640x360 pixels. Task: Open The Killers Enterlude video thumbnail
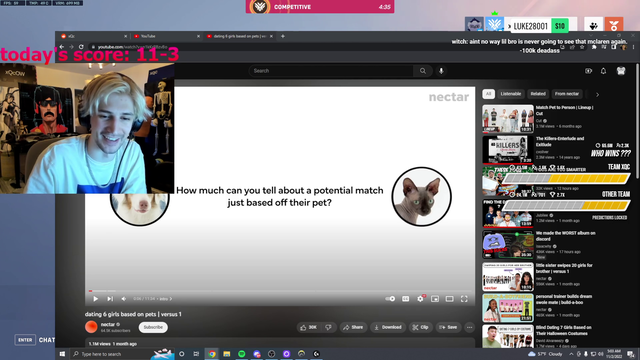[508, 150]
